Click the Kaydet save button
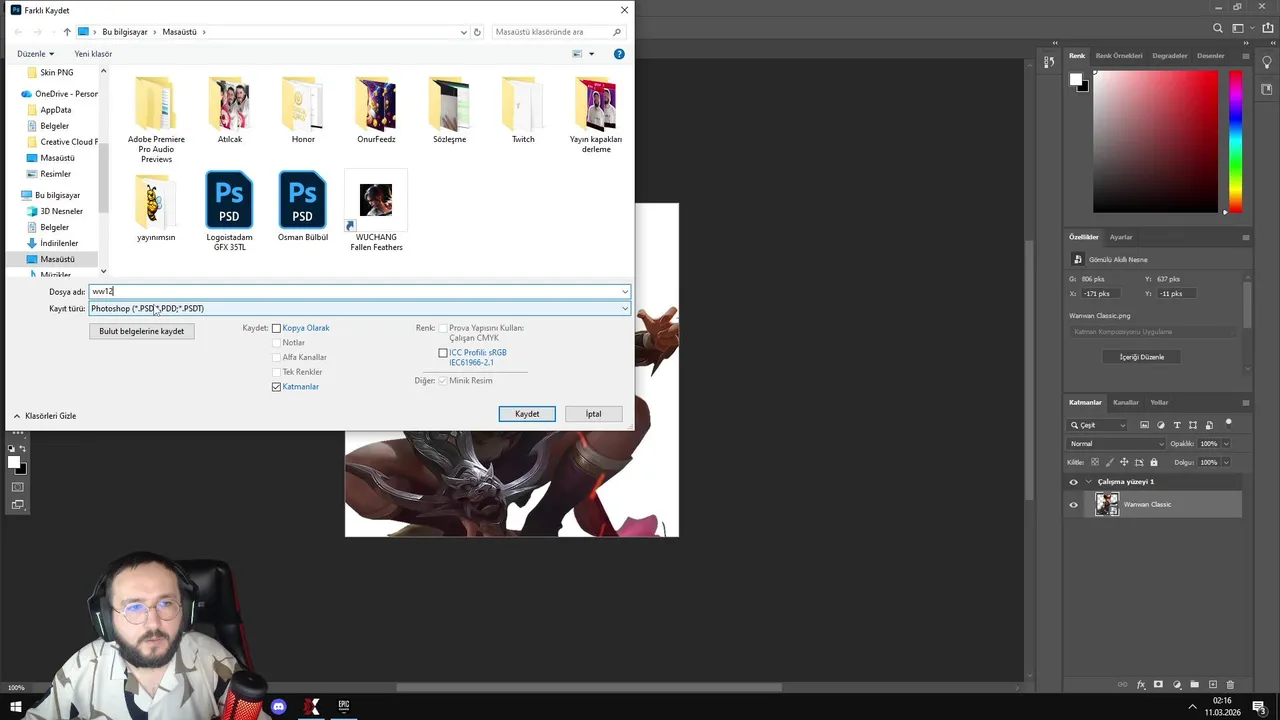This screenshot has width=1280, height=720. point(527,414)
